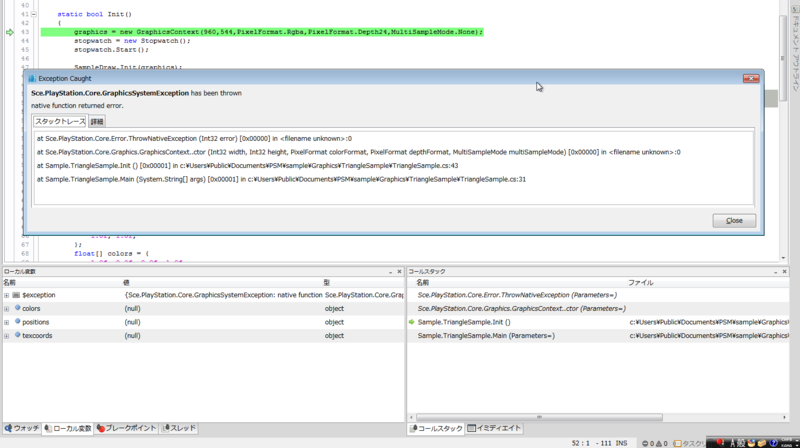The image size is (800, 448).
Task: Select the コールスタック bottom tab
Action: click(x=436, y=428)
